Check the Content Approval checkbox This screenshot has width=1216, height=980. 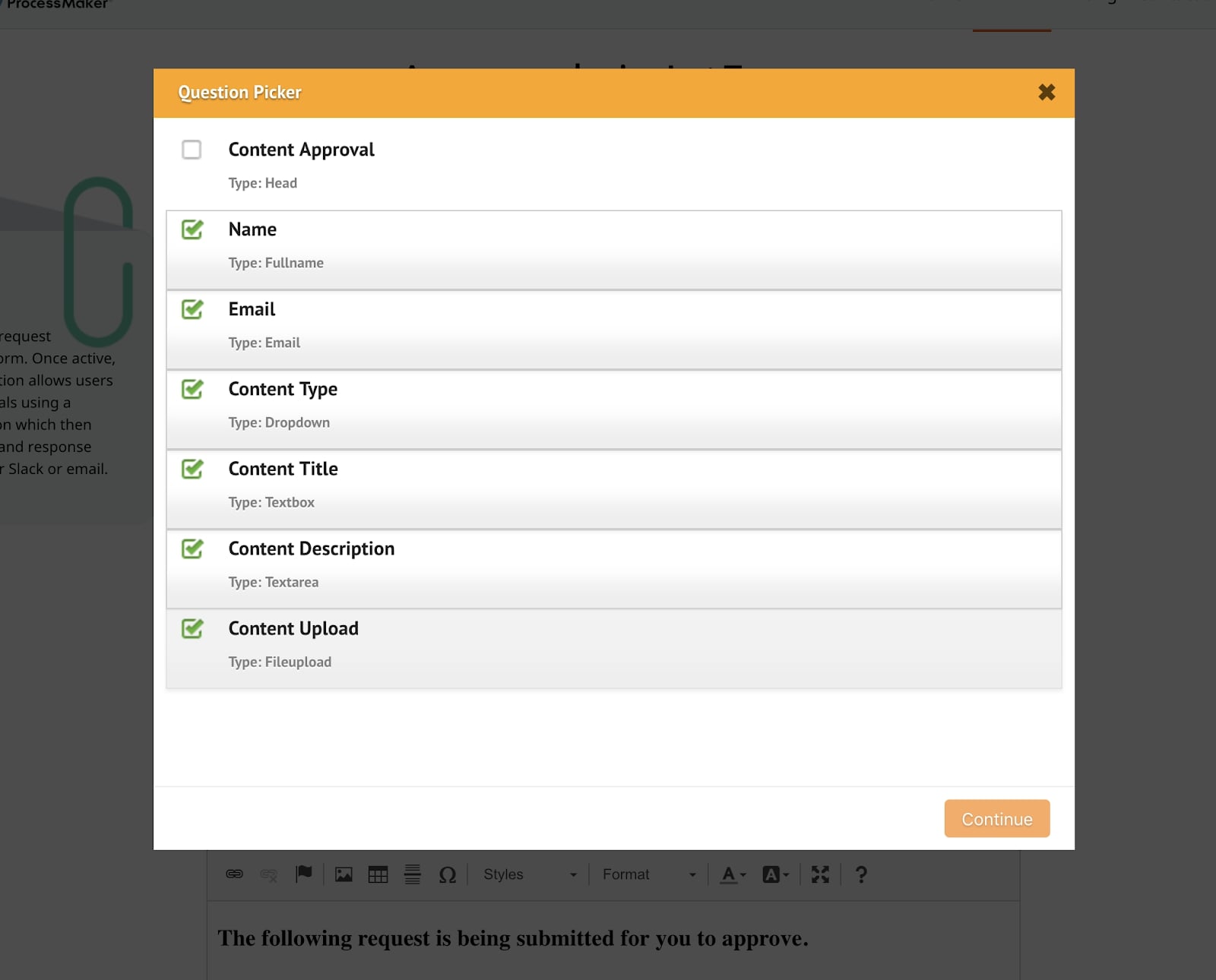point(192,150)
